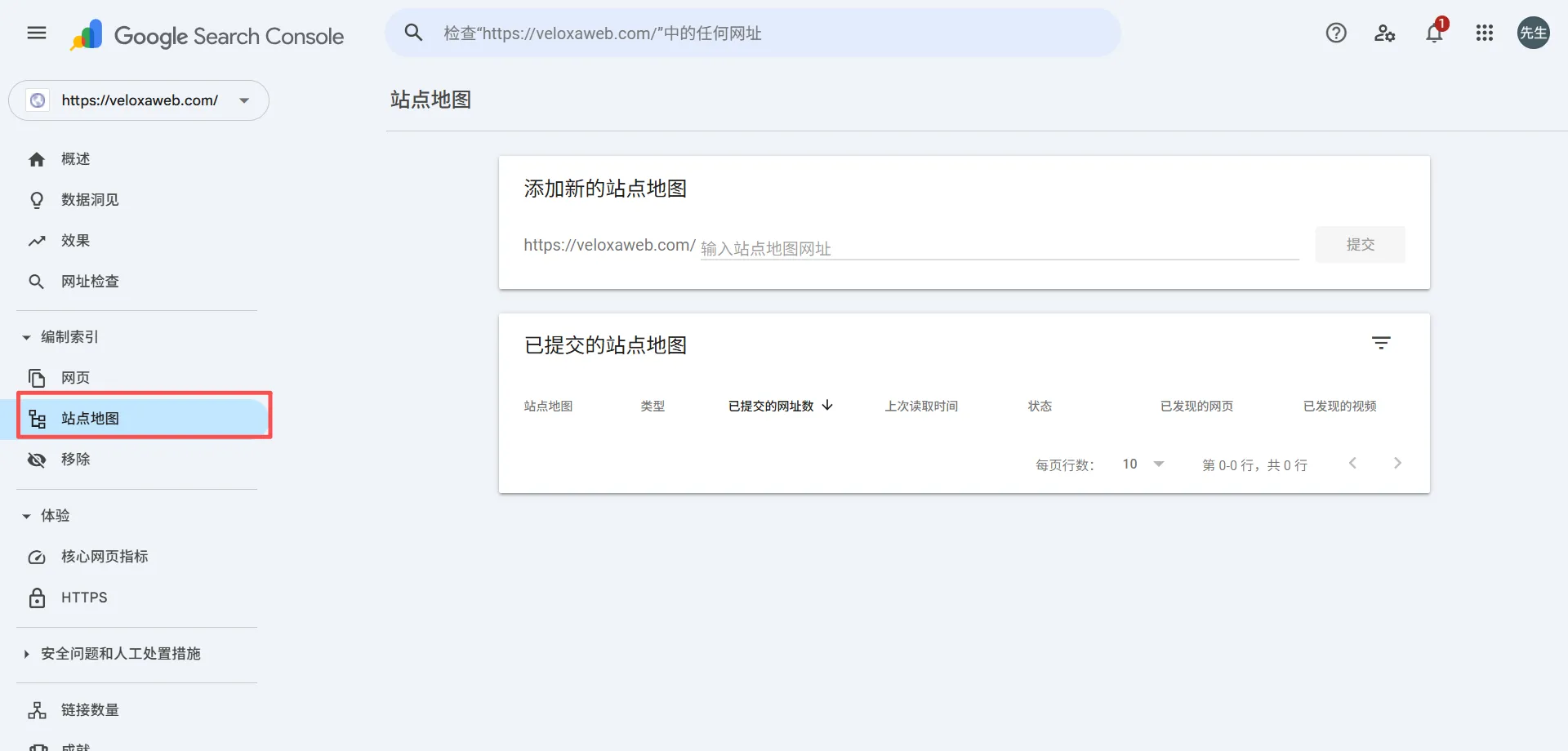Open the navigation hamburger menu
Image resolution: width=1568 pixels, height=751 pixels.
[35, 33]
